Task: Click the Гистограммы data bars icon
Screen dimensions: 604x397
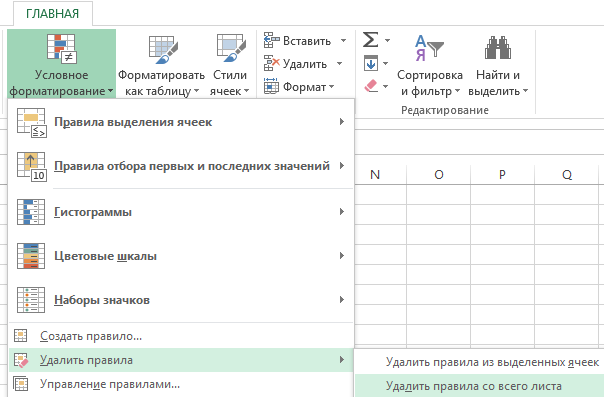Action: pos(31,212)
